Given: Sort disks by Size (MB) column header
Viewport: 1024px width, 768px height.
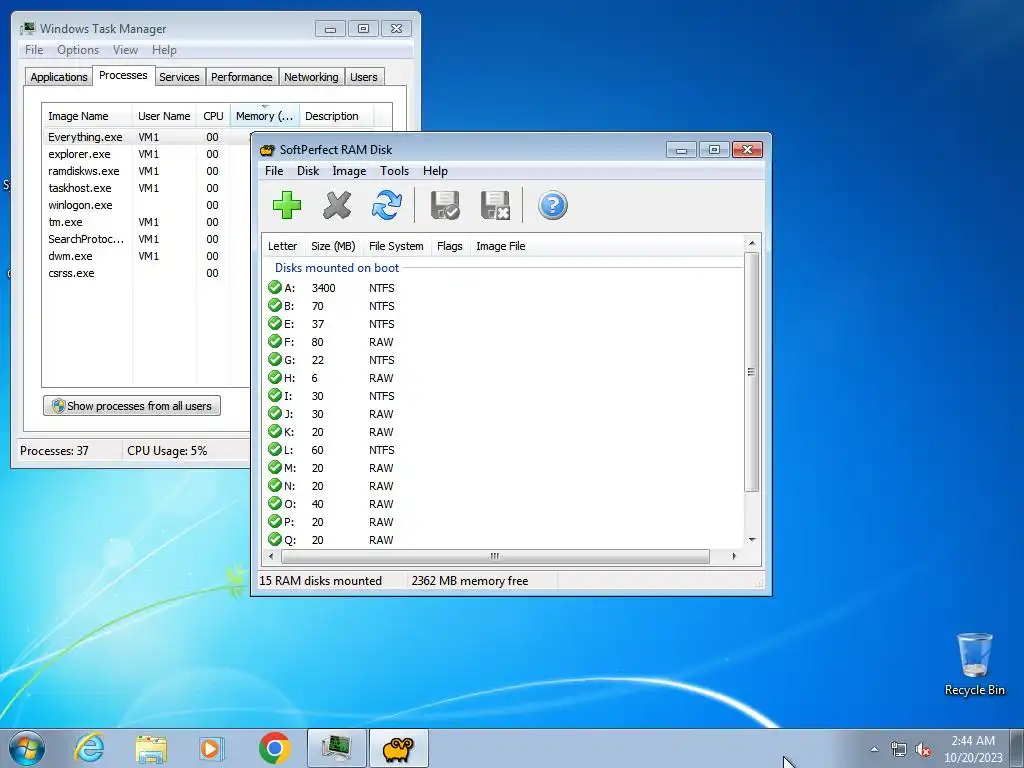Looking at the screenshot, I should coord(333,246).
